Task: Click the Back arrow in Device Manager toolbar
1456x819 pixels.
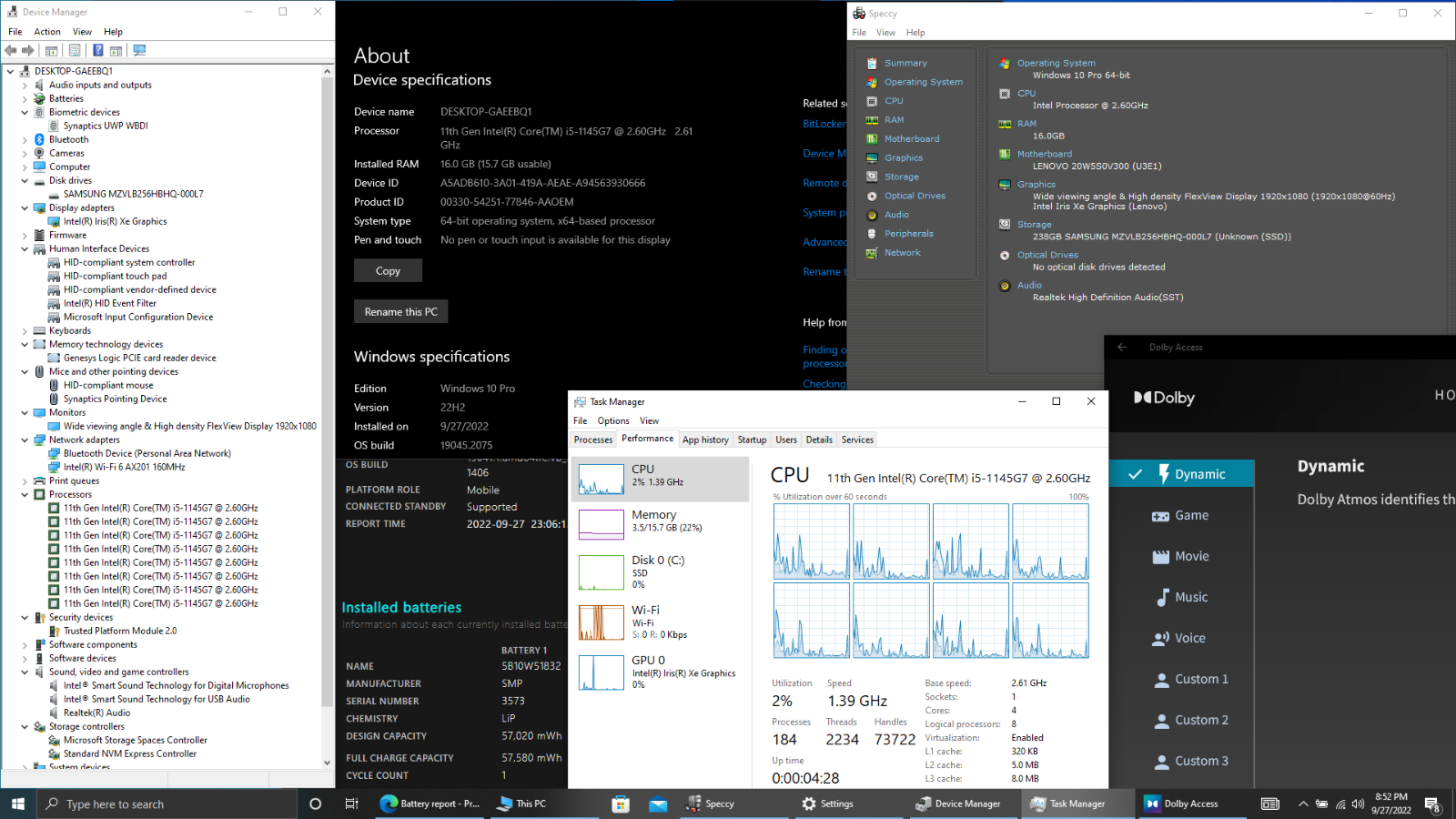Action: [x=11, y=51]
